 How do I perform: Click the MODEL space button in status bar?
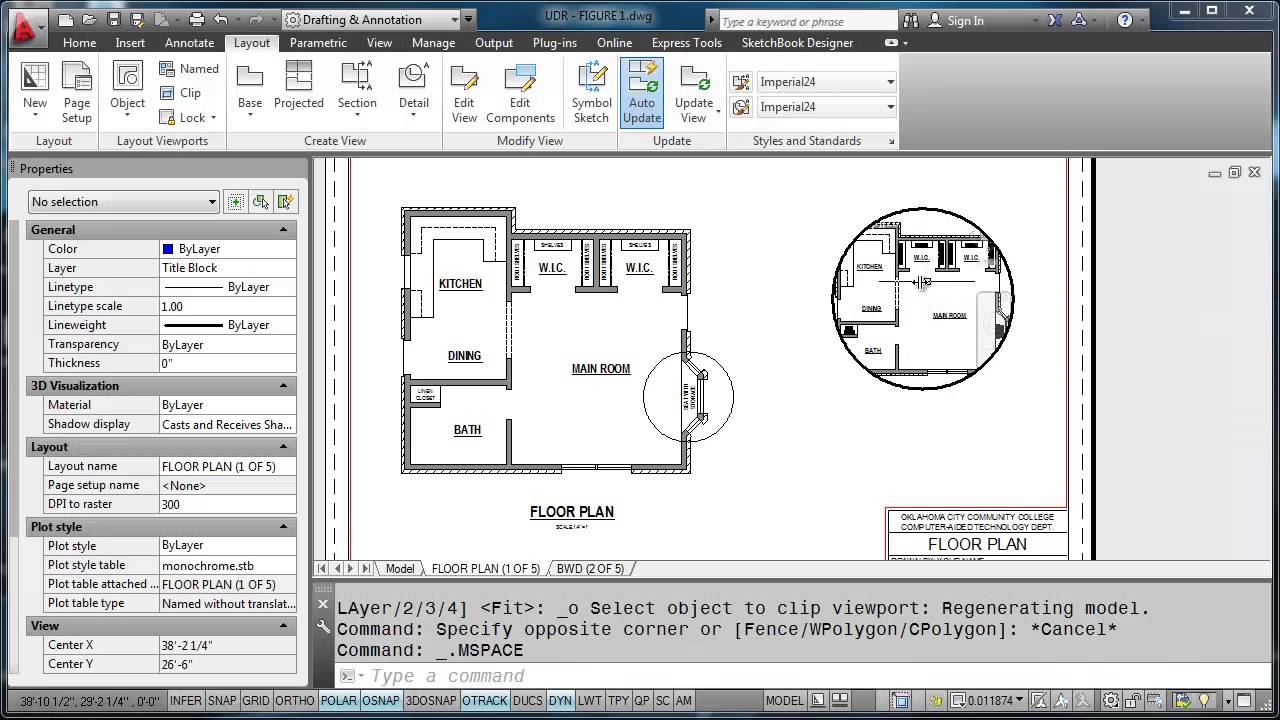[x=784, y=701]
